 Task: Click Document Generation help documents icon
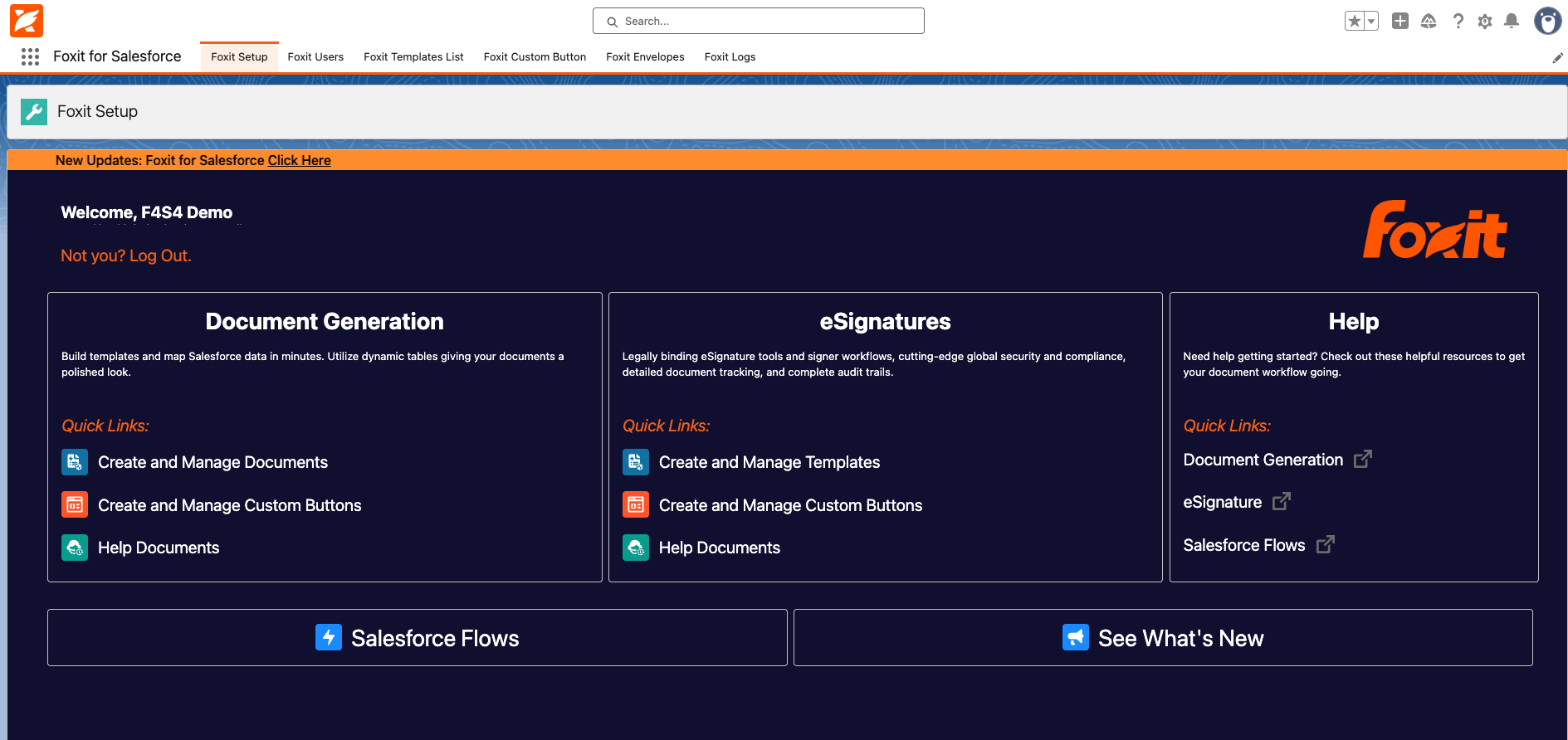pos(75,548)
